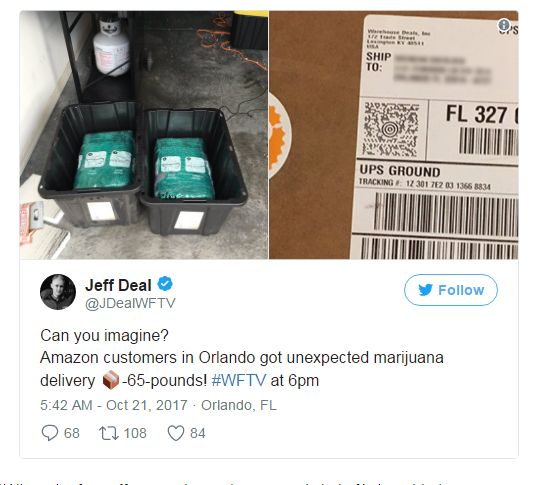Click the 68 replies count
This screenshot has height=485, width=539.
pyautogui.click(x=72, y=433)
